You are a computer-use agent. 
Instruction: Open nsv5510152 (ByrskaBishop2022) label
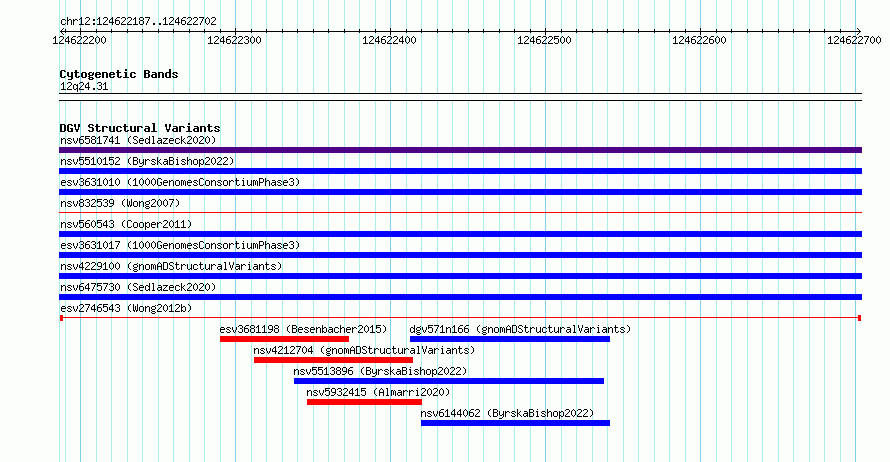pos(147,161)
